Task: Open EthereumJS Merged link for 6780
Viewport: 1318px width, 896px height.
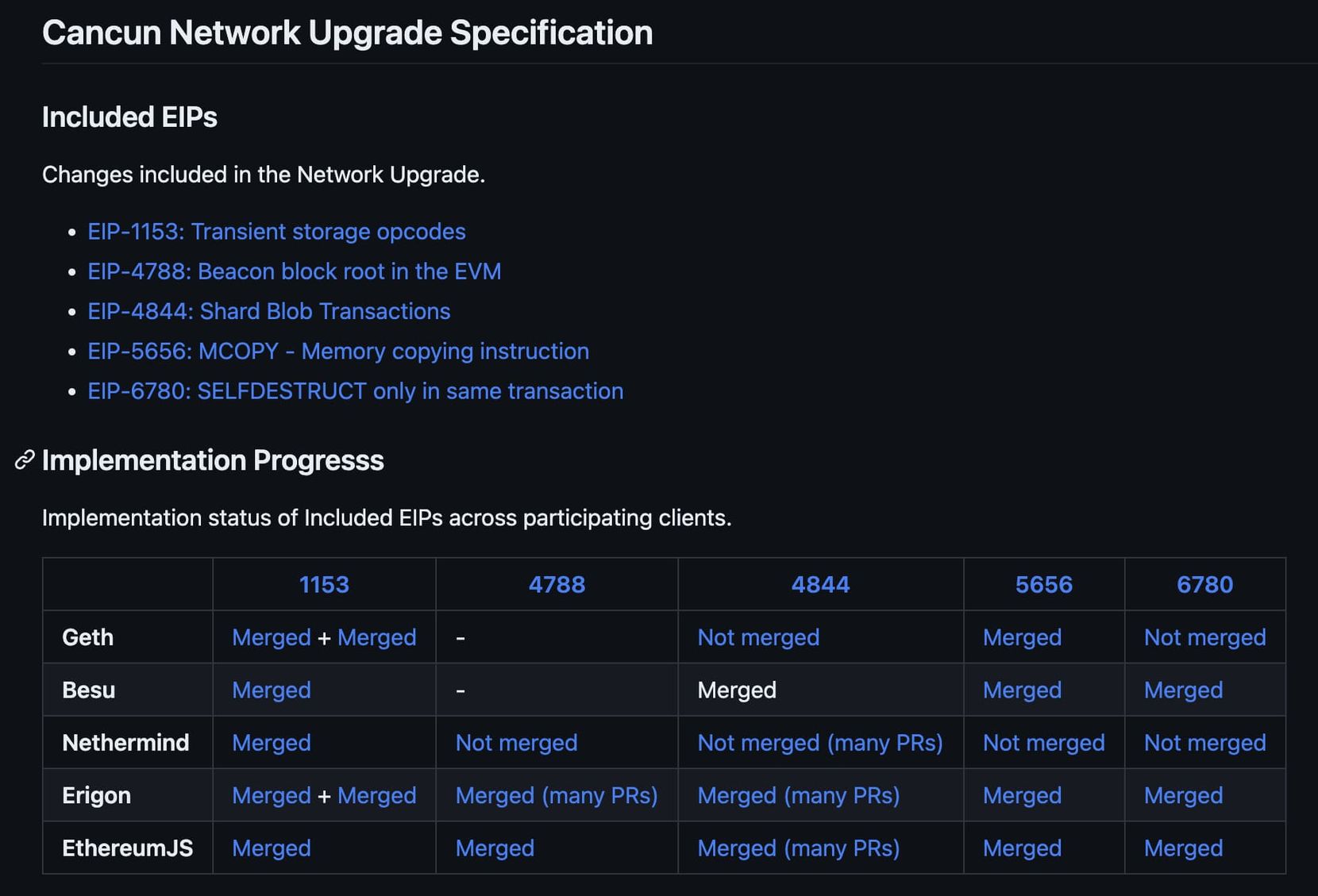Action: (1183, 848)
